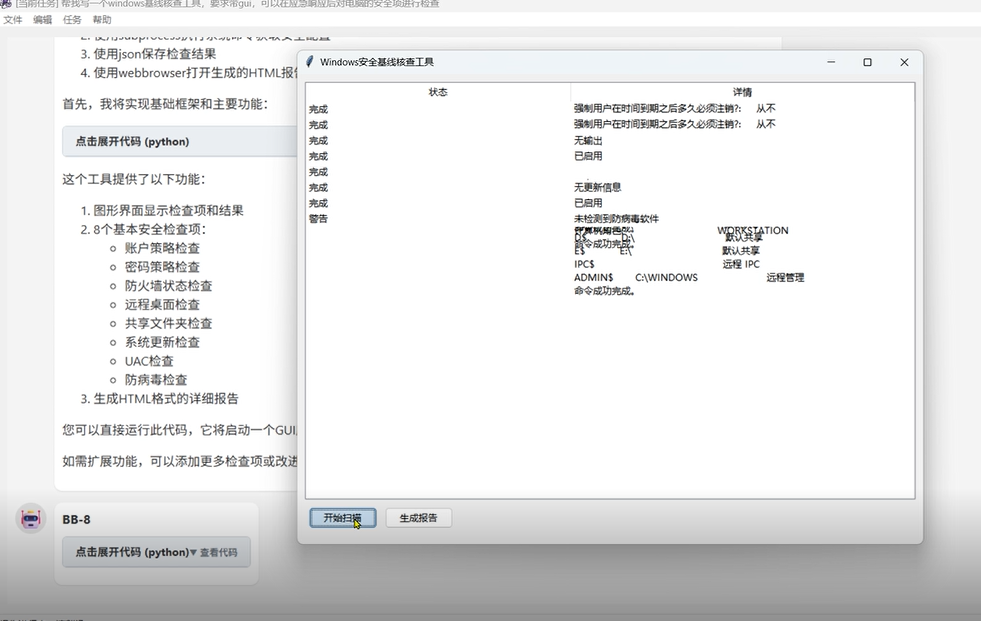Open the 帮助 menu
Viewport: 981px width, 621px height.
pyautogui.click(x=101, y=20)
